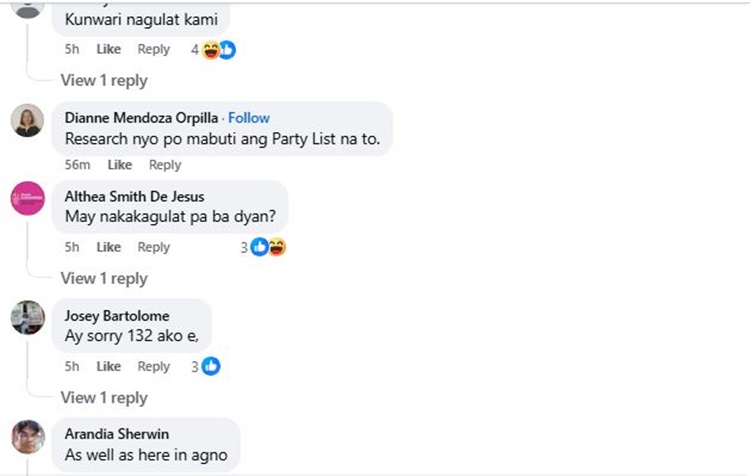Like Althea Smith De Jesus's comment
This screenshot has width=750, height=476.
pos(109,247)
